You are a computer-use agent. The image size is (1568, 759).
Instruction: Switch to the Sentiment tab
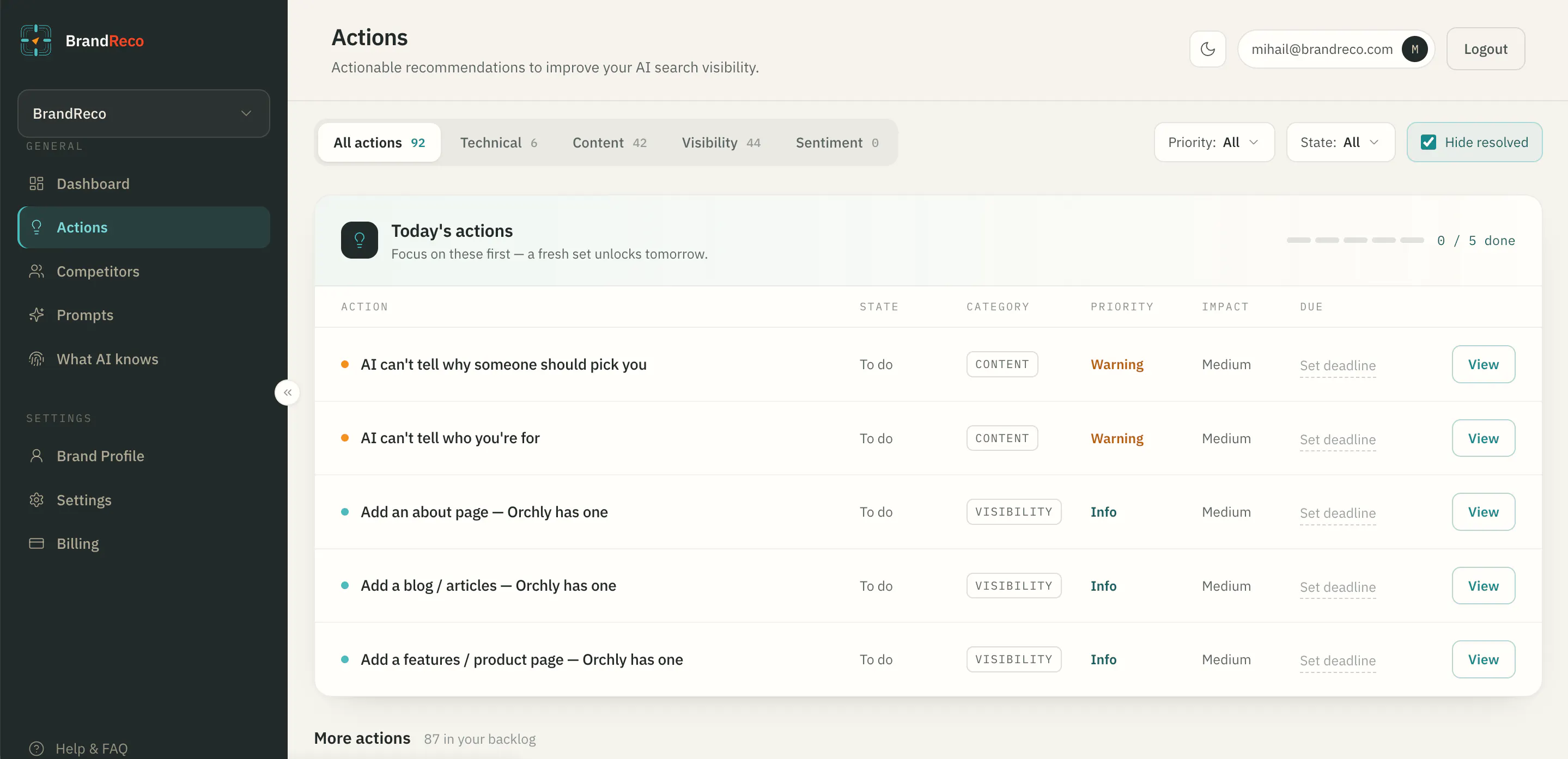837,143
